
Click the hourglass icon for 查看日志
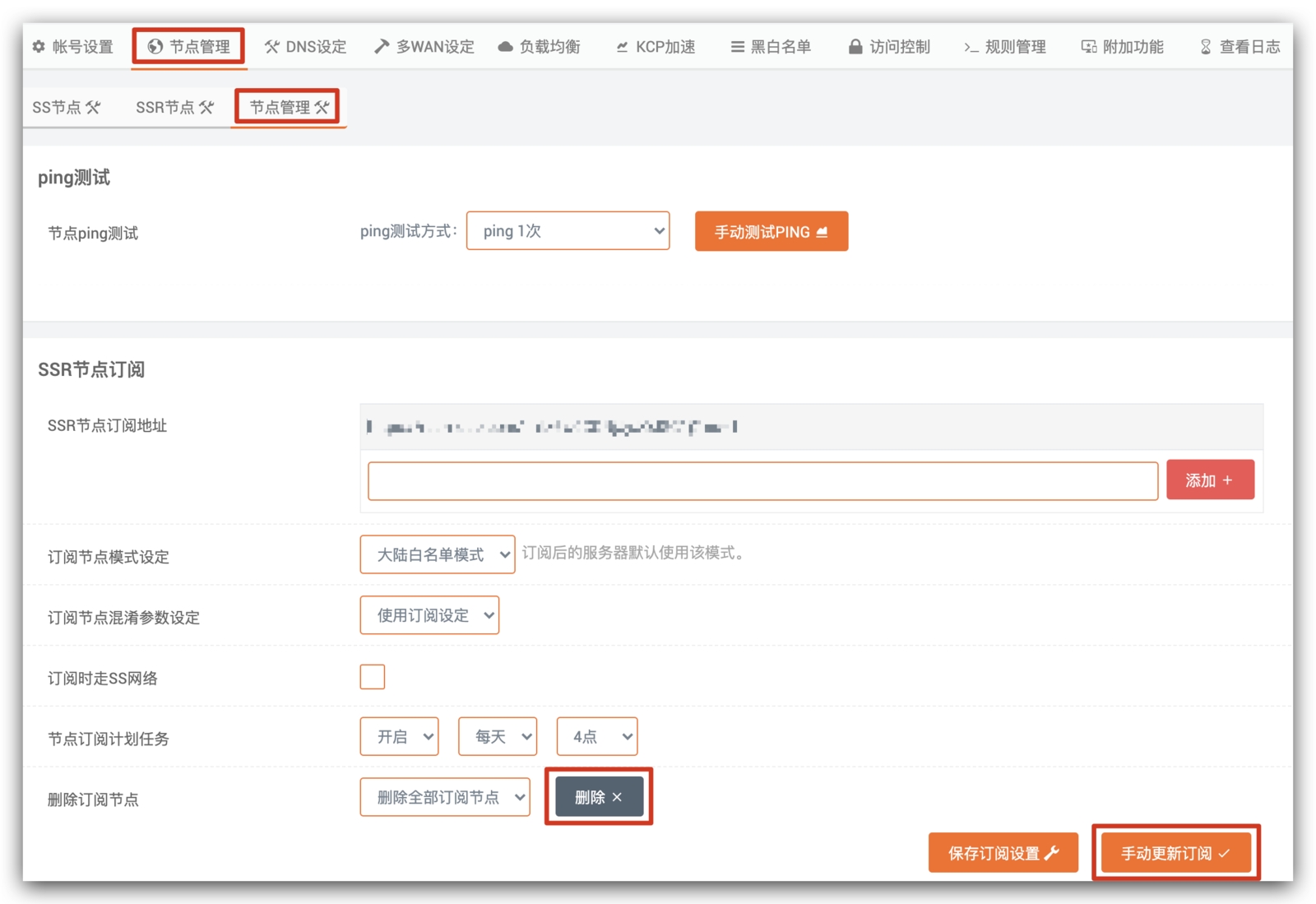(x=1205, y=47)
